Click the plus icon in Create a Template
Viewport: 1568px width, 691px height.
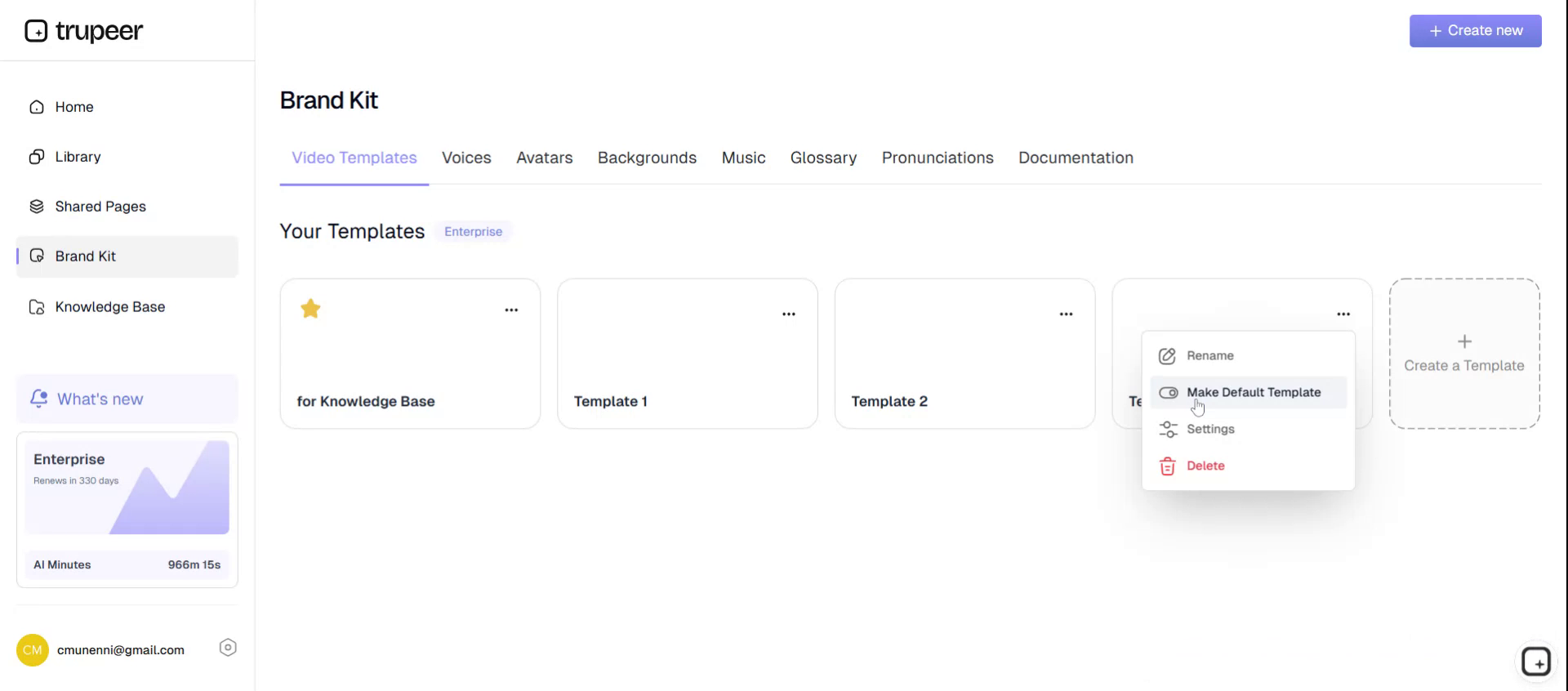1464,341
